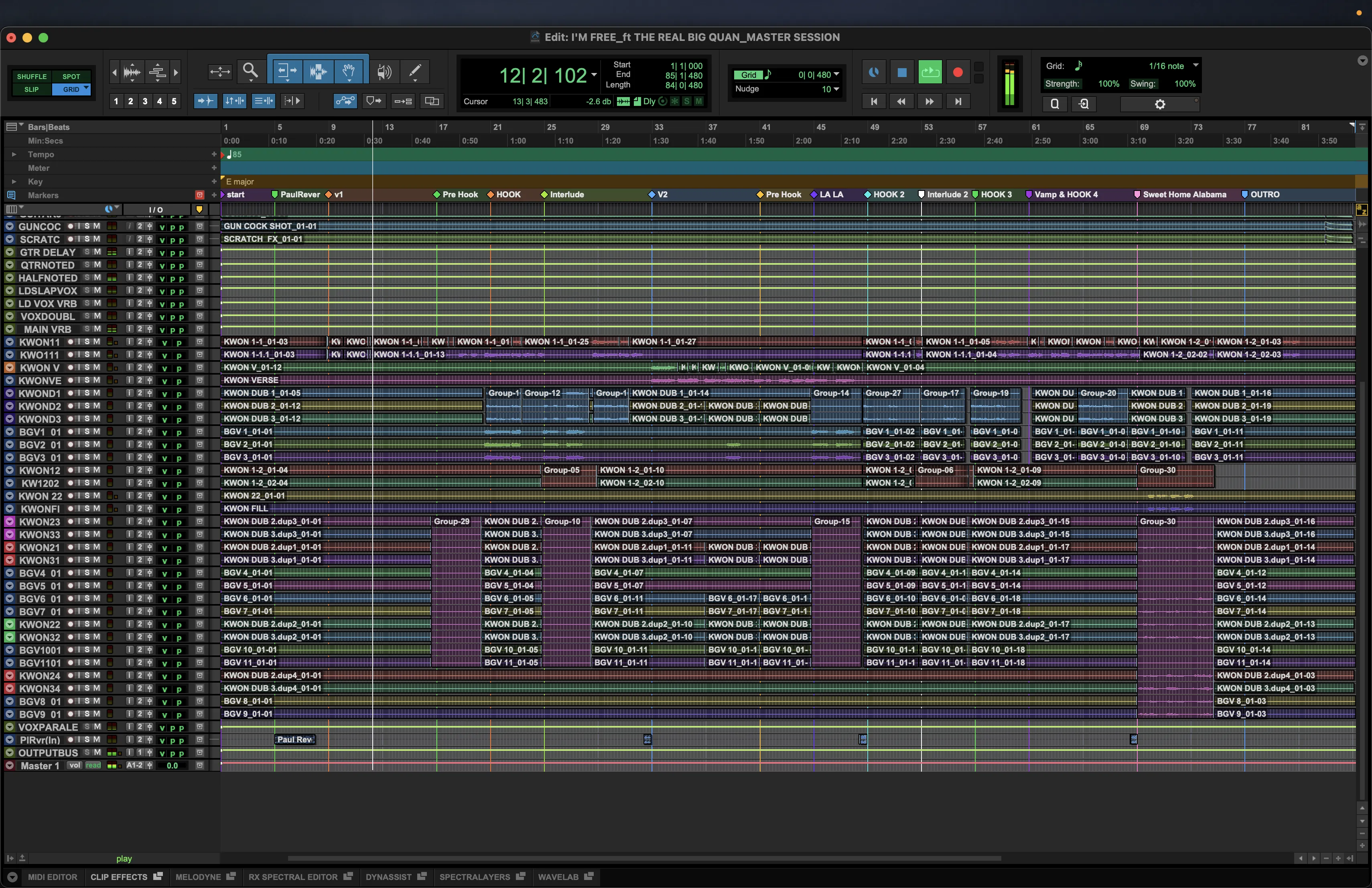The image size is (1372, 888).
Task: Open the 1/16 note grid dropdown
Action: click(x=1195, y=66)
